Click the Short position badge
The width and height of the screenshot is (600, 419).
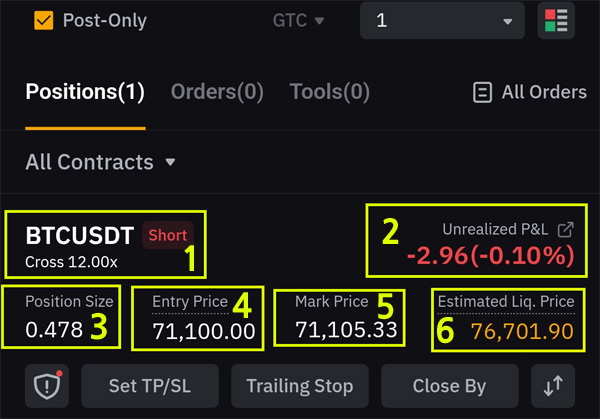(168, 235)
